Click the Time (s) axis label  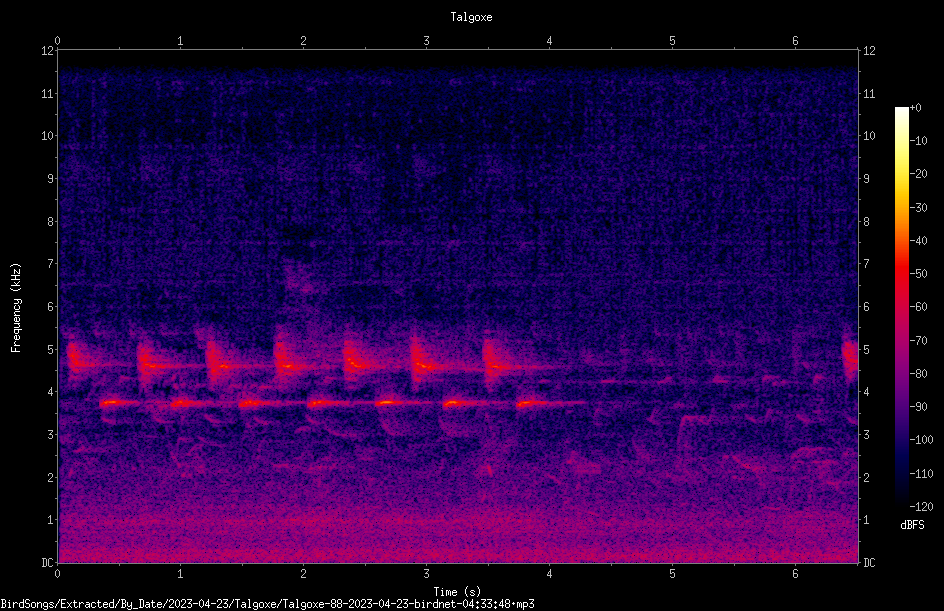click(457, 592)
